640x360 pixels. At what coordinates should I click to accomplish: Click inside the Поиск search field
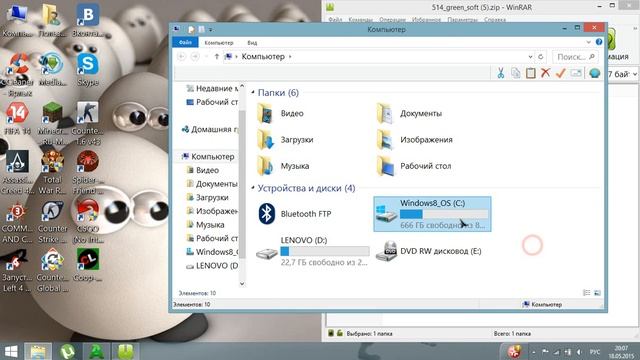pos(575,57)
